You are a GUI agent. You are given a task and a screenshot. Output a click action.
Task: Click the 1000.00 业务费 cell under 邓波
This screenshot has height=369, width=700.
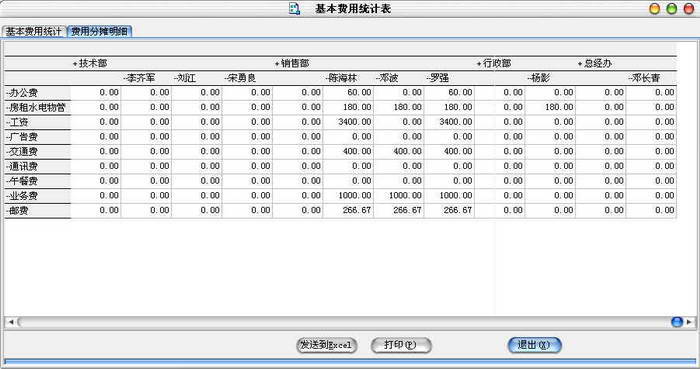[x=399, y=195]
